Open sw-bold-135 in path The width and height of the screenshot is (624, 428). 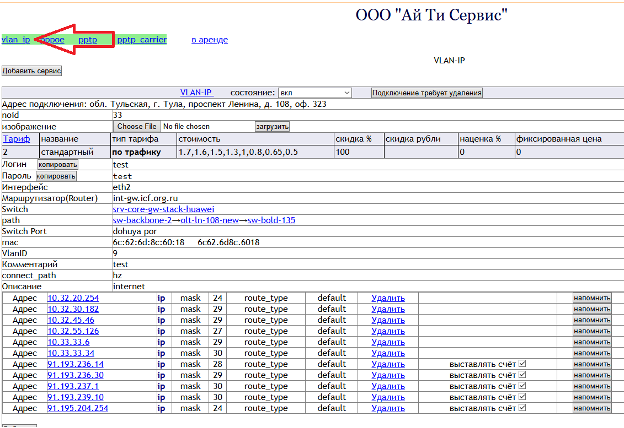(271, 220)
